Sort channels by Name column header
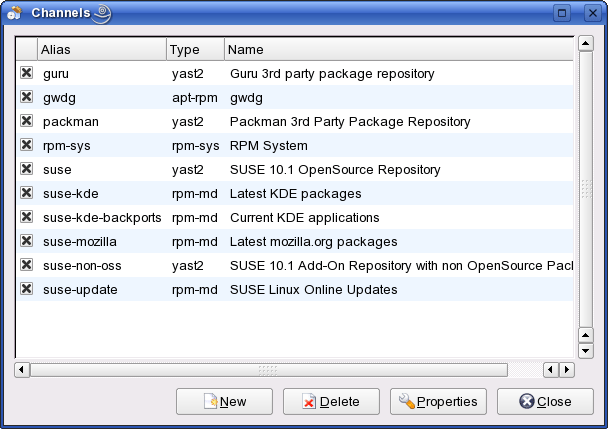 (x=398, y=49)
